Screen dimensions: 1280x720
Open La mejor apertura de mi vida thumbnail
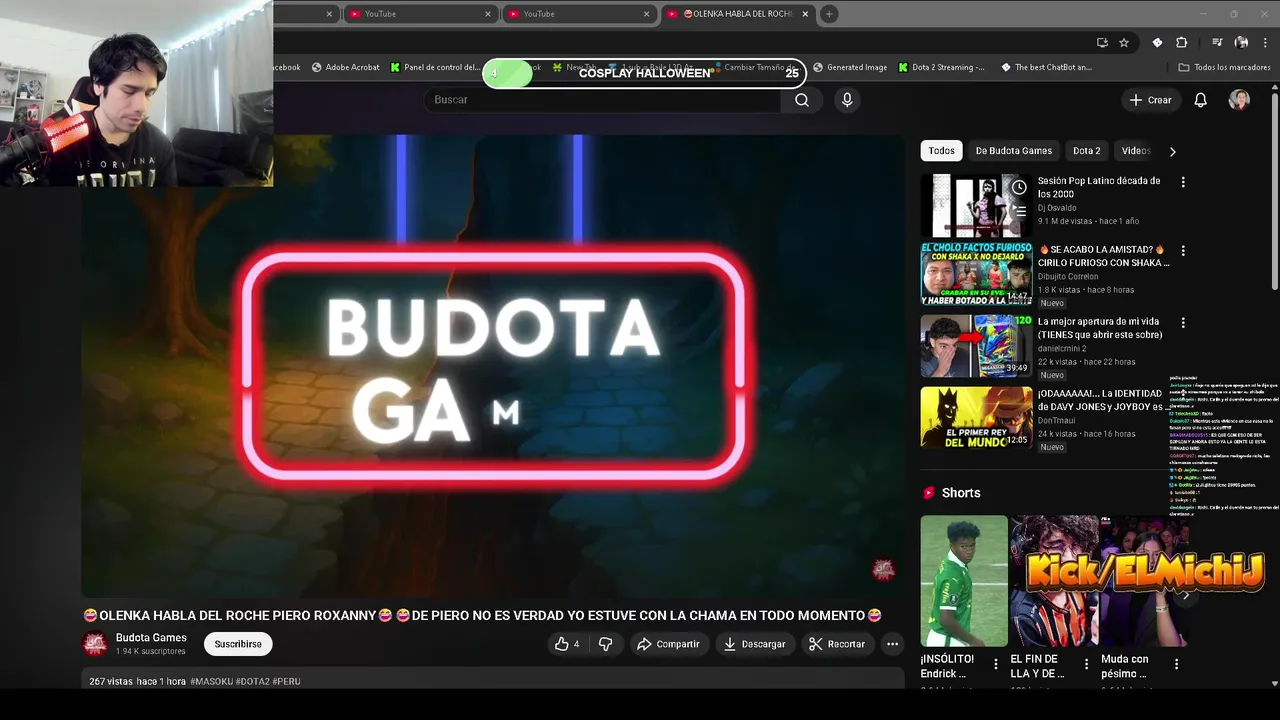[x=976, y=346]
